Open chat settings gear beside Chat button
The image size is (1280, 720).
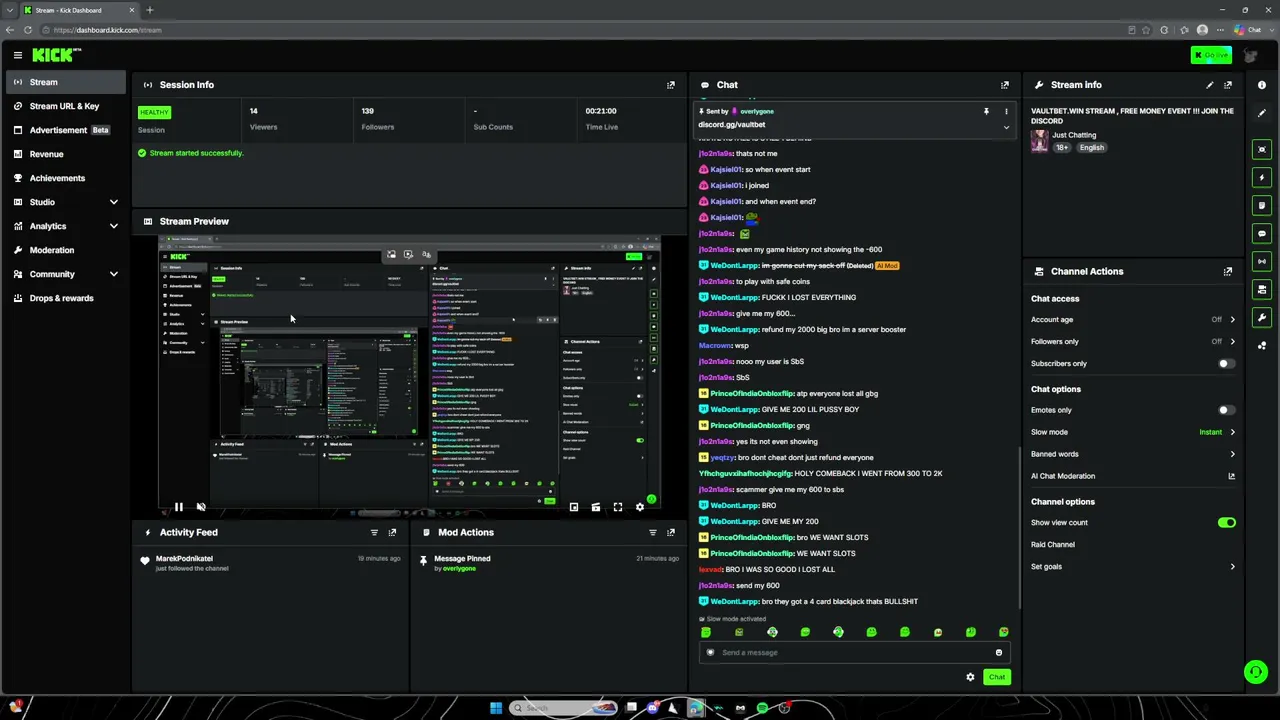tap(970, 677)
